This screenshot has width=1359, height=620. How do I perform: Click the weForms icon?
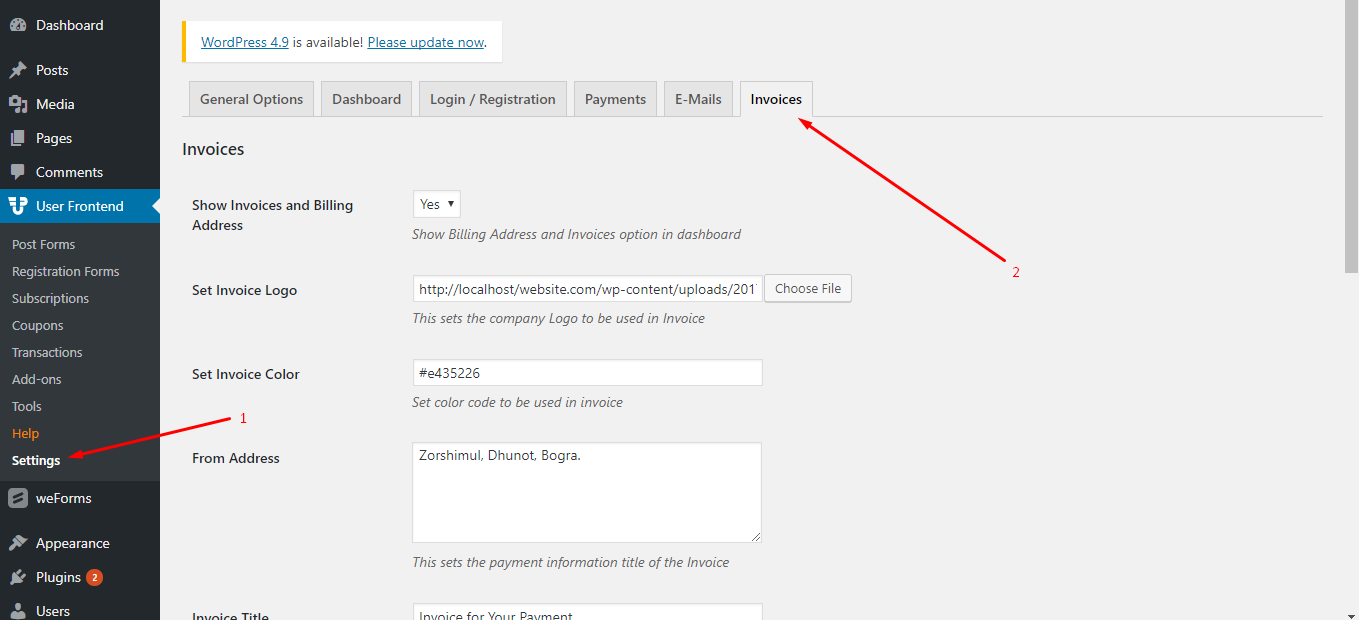click(18, 498)
